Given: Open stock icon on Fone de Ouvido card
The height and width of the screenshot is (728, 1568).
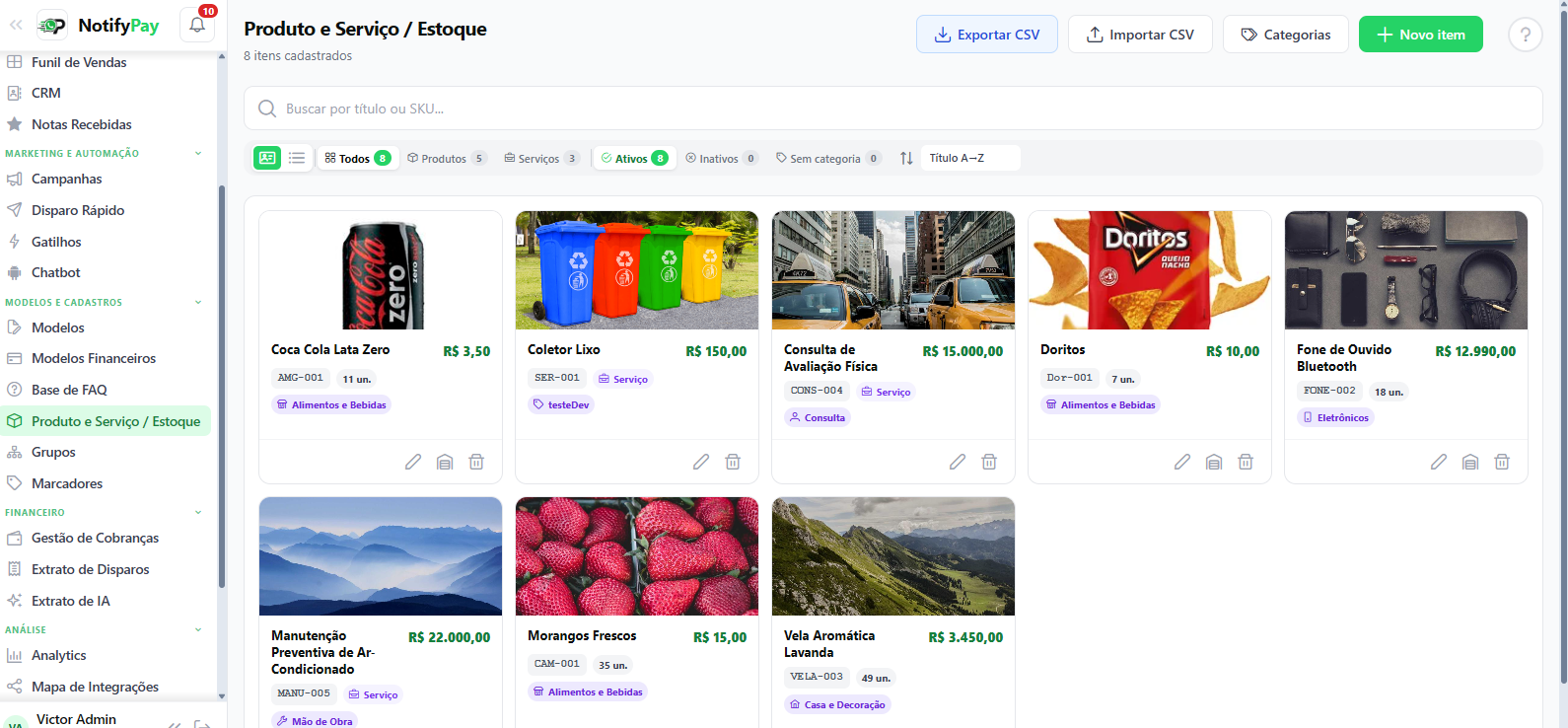Looking at the screenshot, I should click(x=1470, y=462).
